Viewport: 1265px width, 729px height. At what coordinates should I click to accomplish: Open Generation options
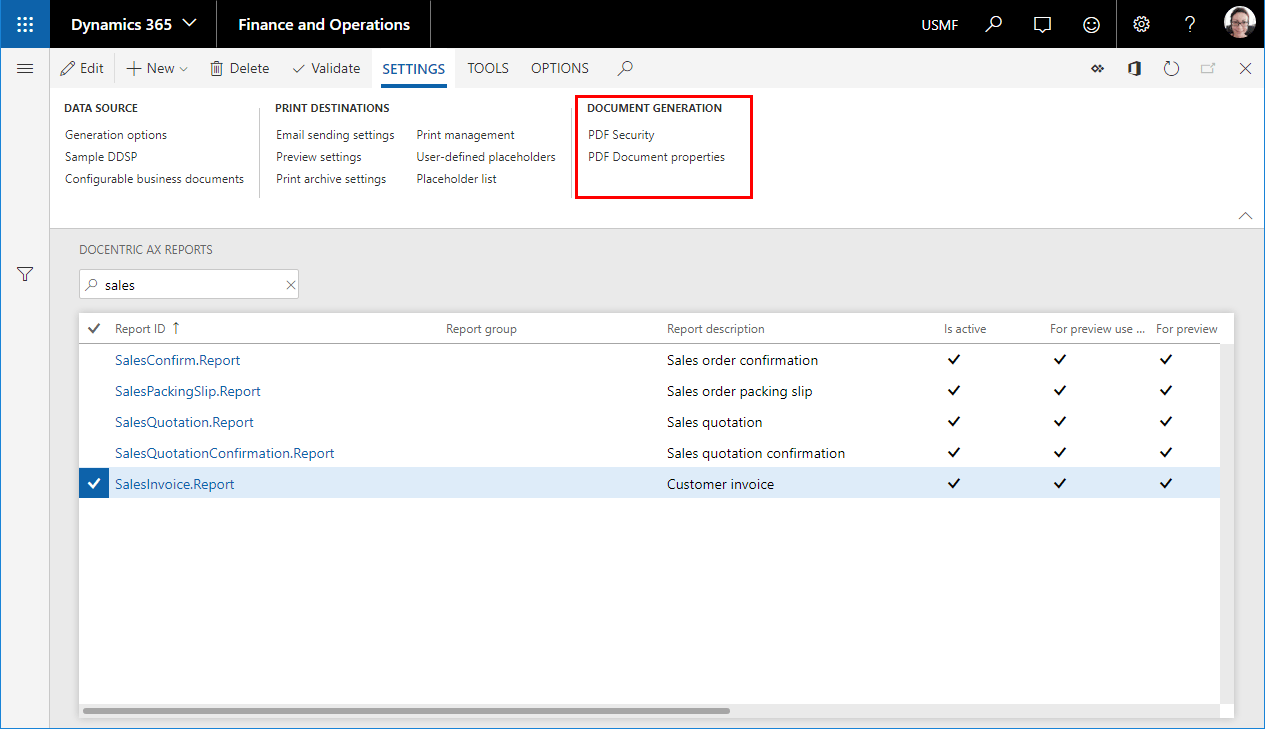116,135
